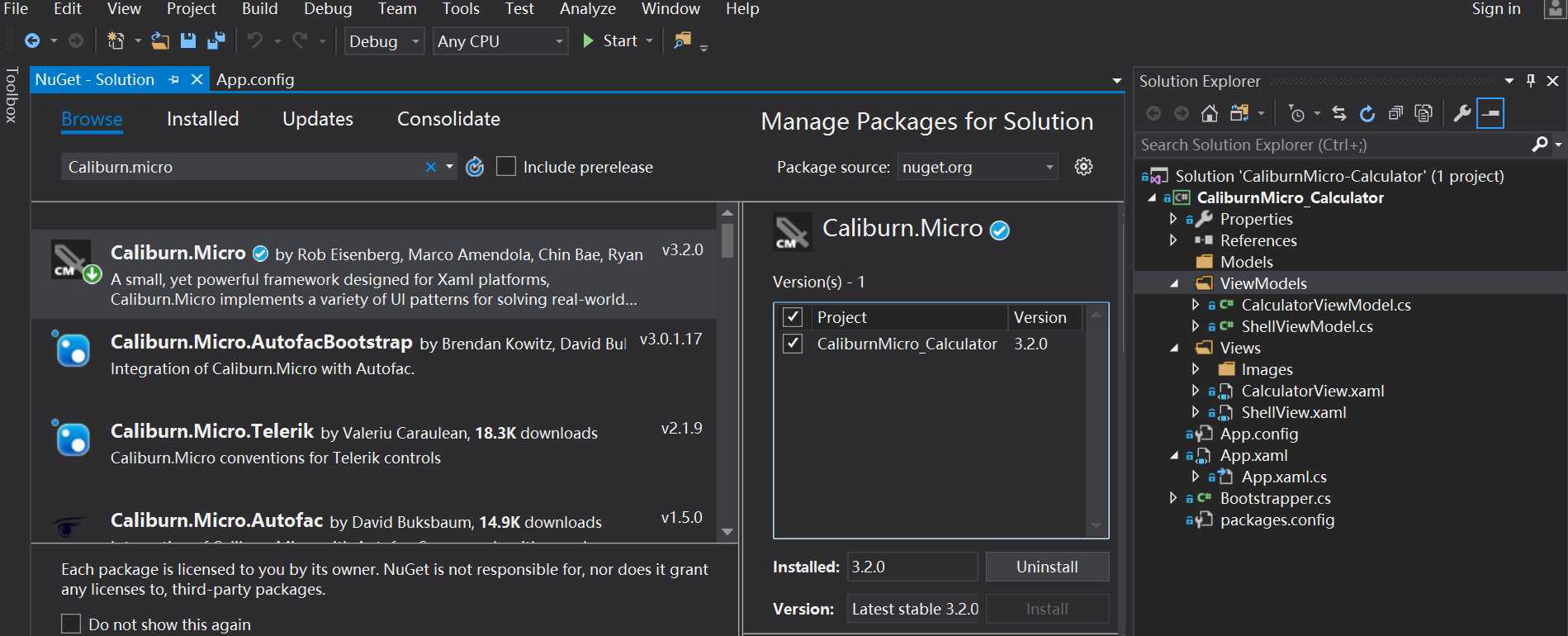
Task: Click the Redo arrow icon
Action: [x=300, y=40]
